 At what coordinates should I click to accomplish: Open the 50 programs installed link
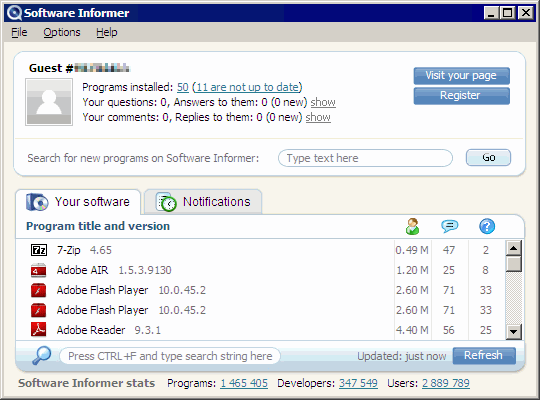[183, 87]
